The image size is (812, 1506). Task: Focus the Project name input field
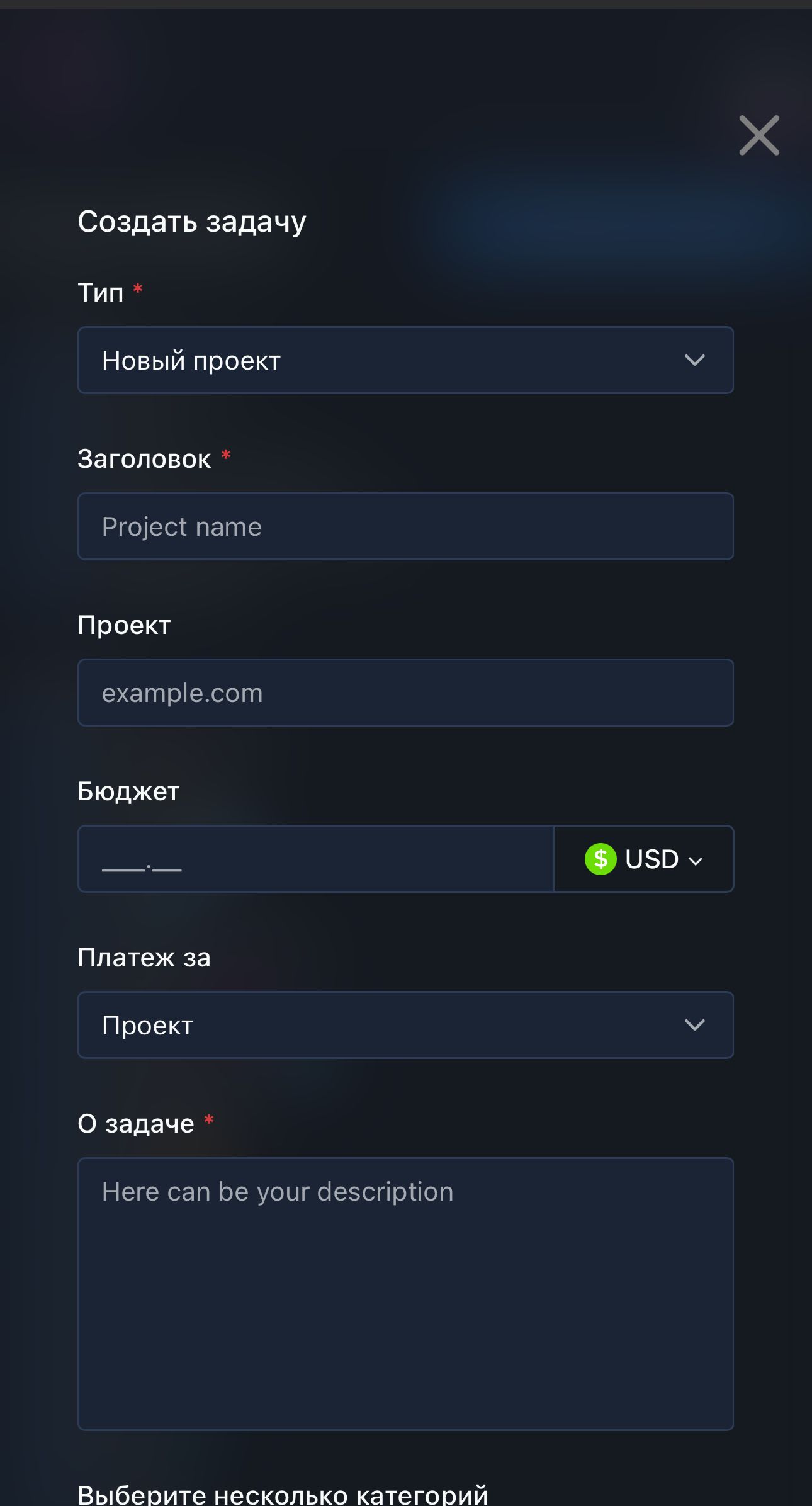tap(405, 526)
